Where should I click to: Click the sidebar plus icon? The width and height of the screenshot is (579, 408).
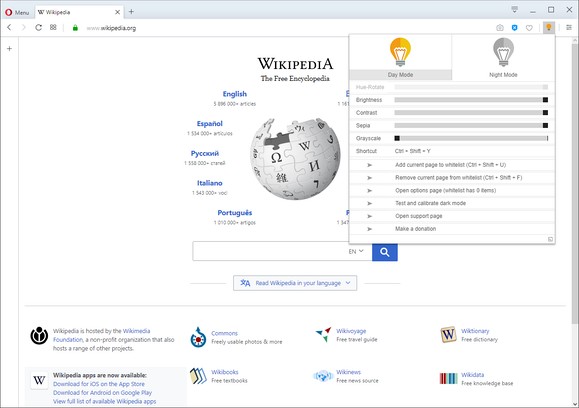click(x=10, y=48)
